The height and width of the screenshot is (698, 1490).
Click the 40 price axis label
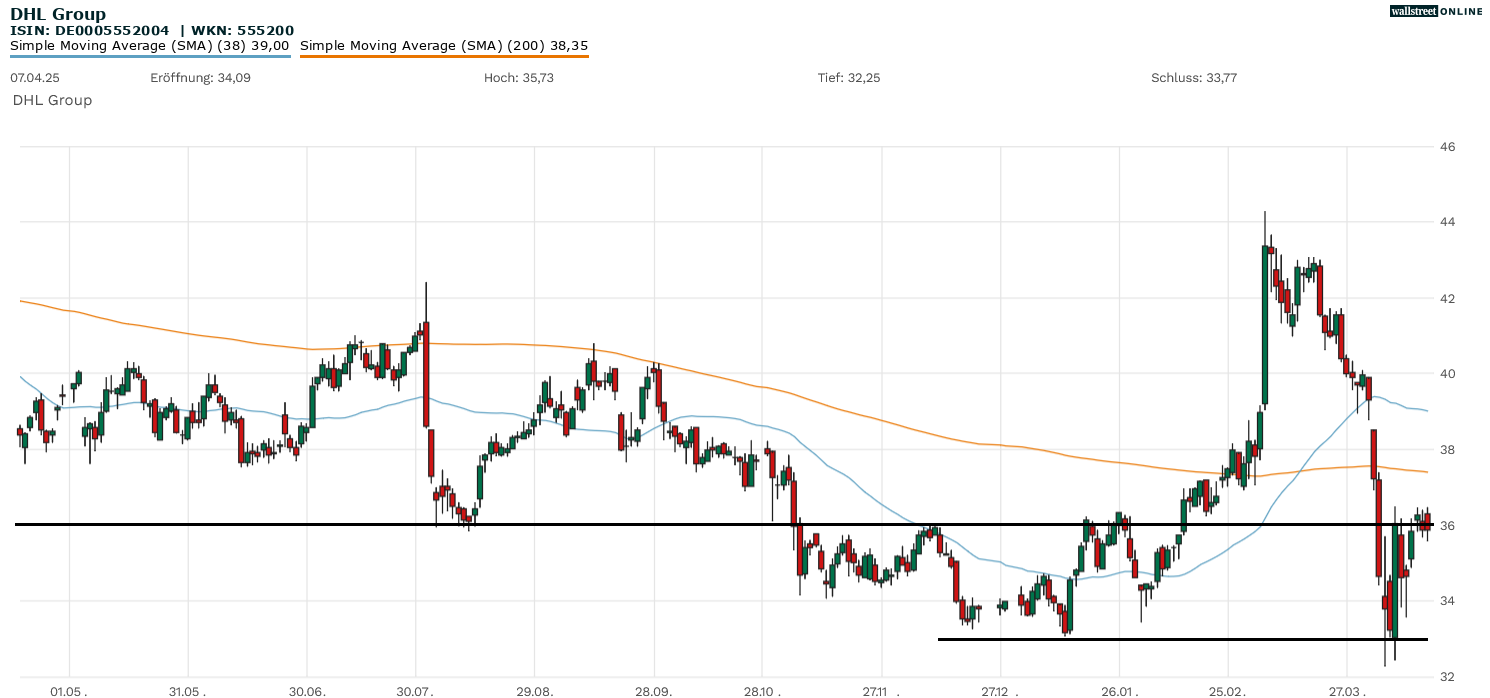[1447, 374]
